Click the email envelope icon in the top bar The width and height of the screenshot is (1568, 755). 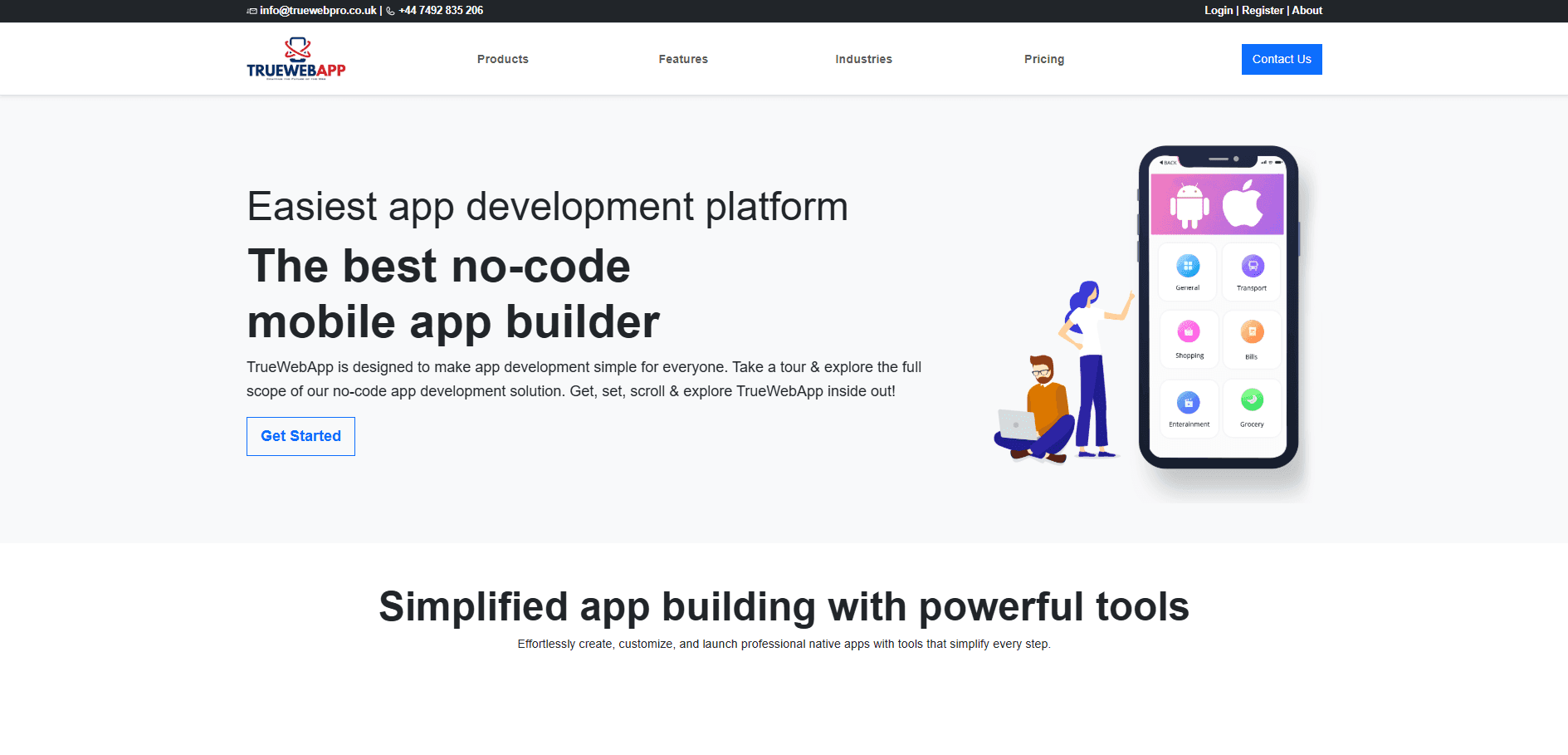[252, 11]
